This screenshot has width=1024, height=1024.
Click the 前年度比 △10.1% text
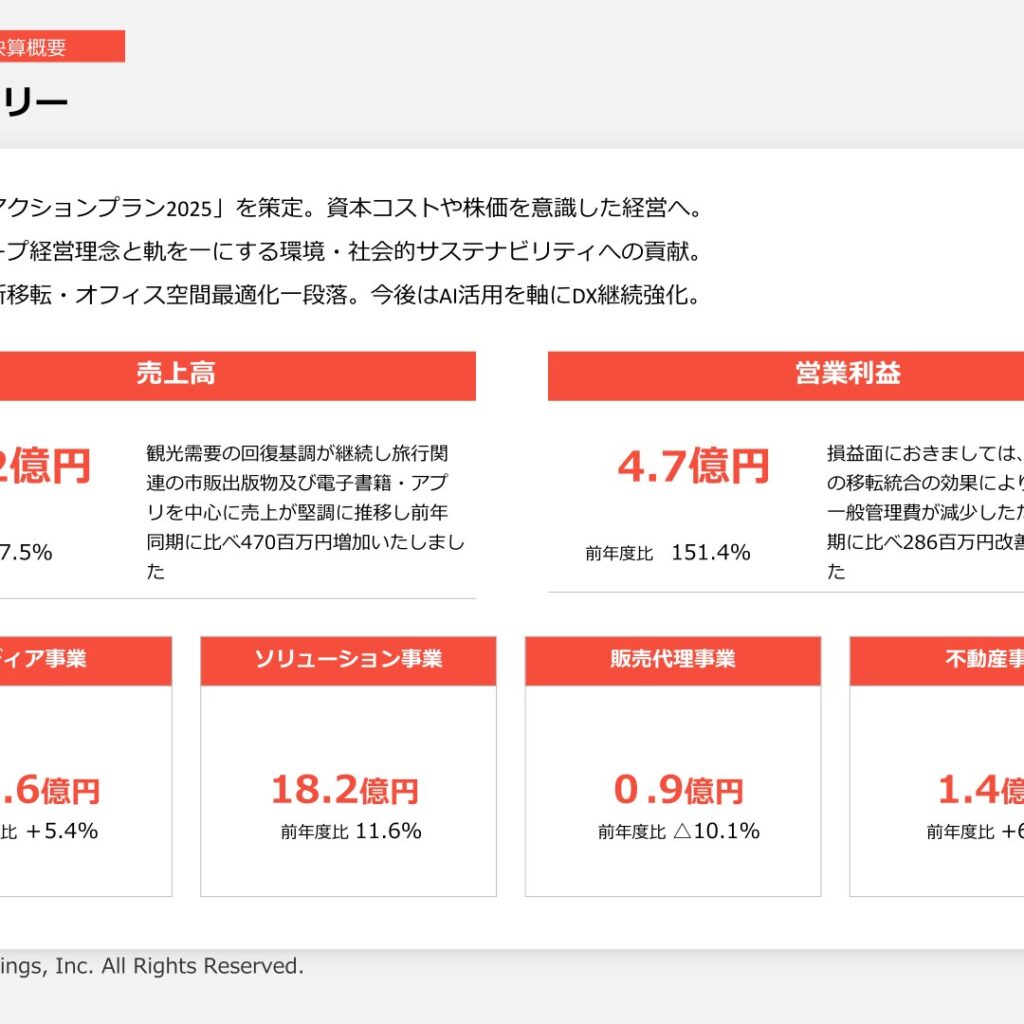tap(679, 831)
